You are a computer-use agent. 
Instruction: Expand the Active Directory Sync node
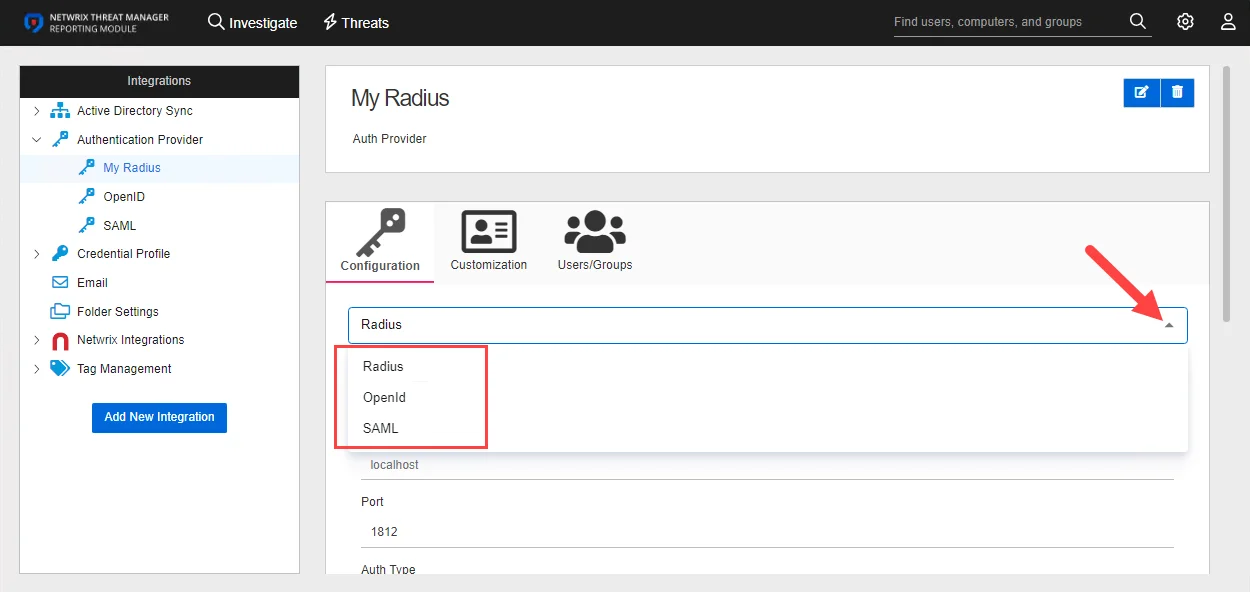37,111
